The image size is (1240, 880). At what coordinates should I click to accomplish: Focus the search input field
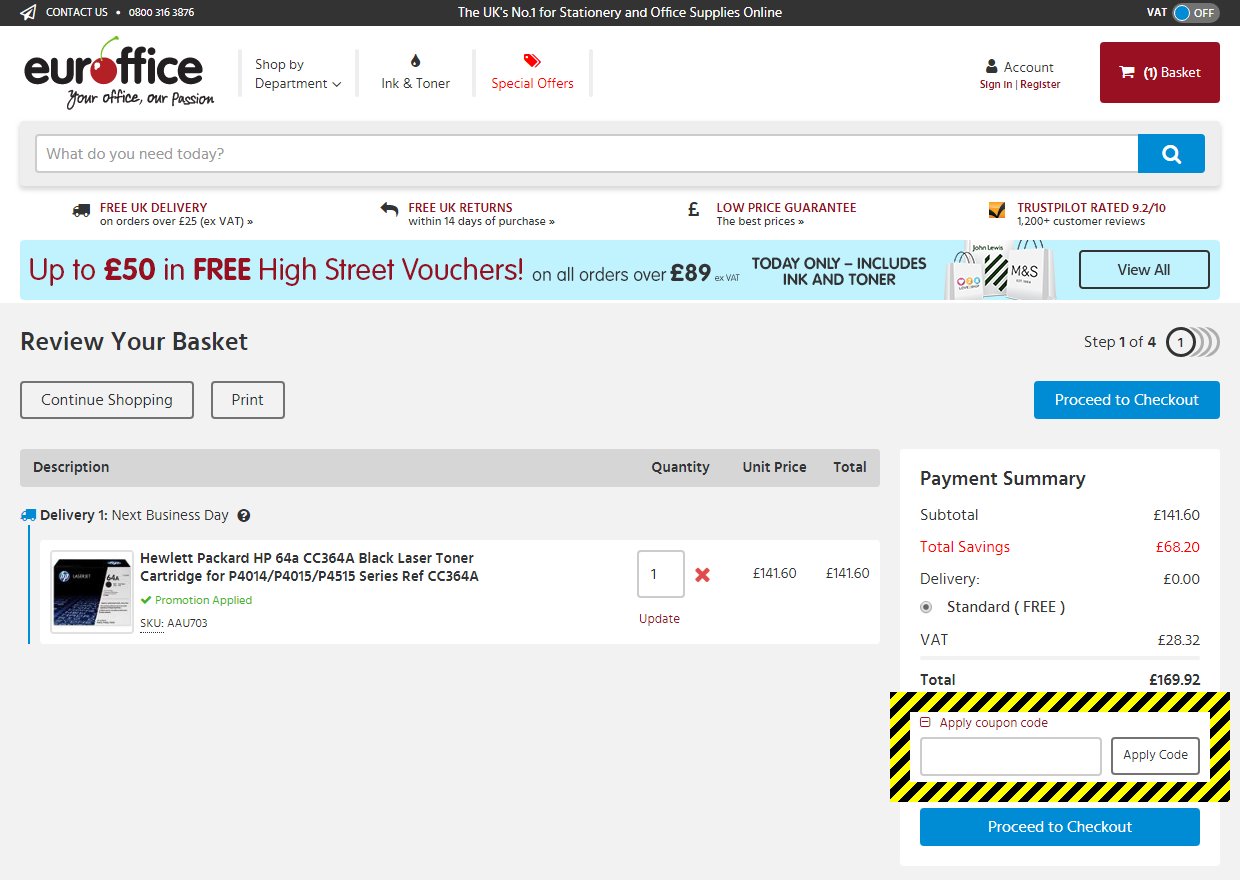(x=587, y=154)
